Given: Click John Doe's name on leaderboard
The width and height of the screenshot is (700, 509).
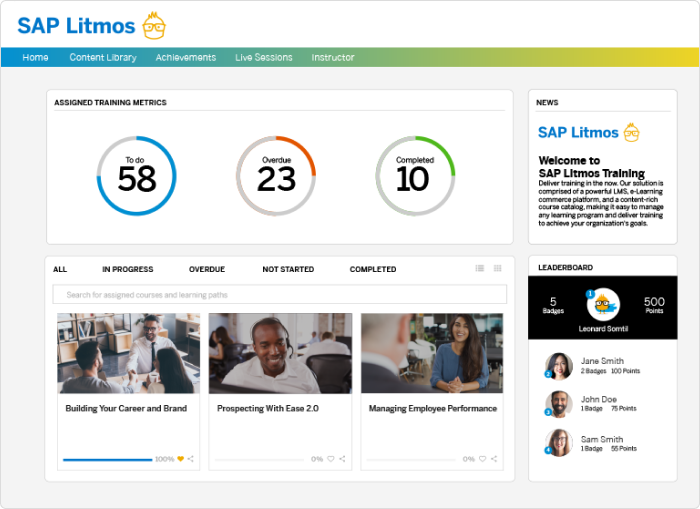Looking at the screenshot, I should (599, 399).
